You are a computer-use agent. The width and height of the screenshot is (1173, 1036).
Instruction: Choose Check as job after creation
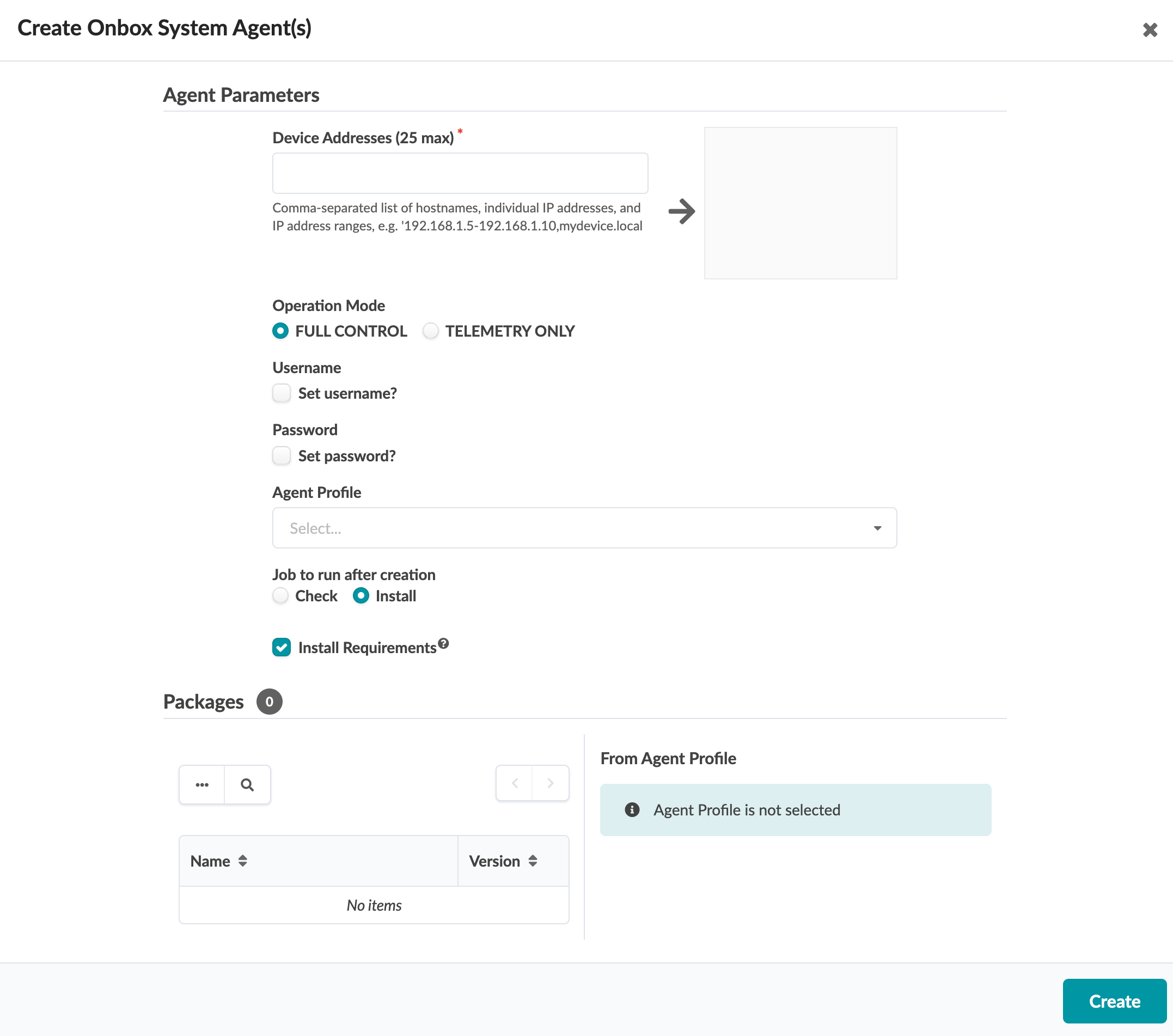pyautogui.click(x=280, y=596)
